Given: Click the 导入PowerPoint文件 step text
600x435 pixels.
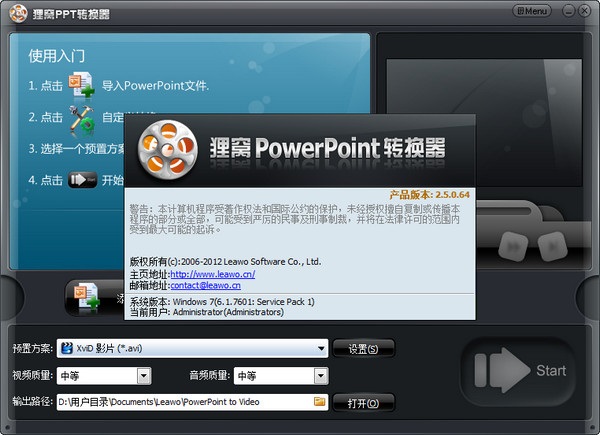Looking at the screenshot, I should 155,85.
